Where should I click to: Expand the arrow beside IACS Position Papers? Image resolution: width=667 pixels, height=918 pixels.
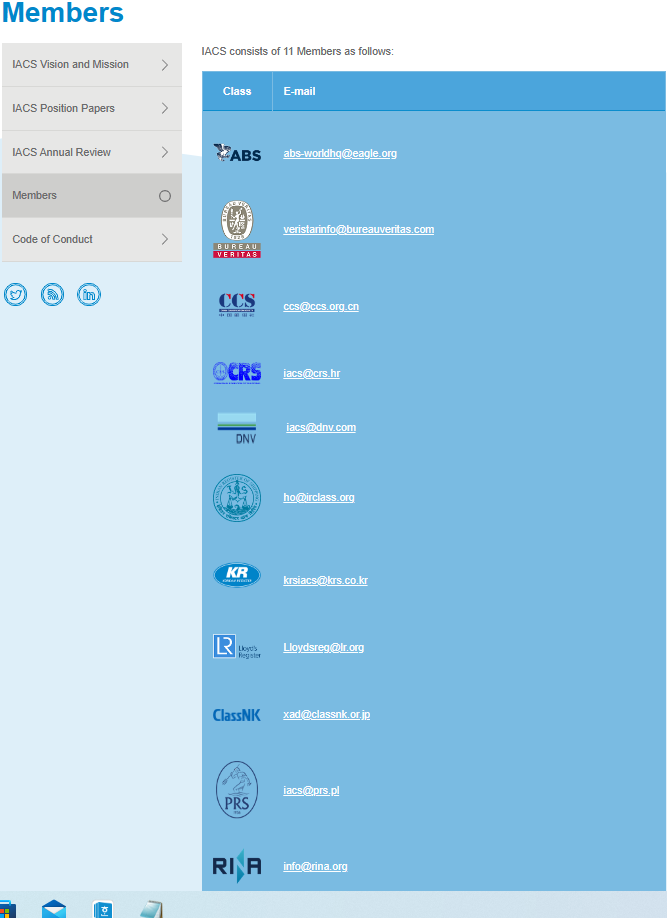165,108
